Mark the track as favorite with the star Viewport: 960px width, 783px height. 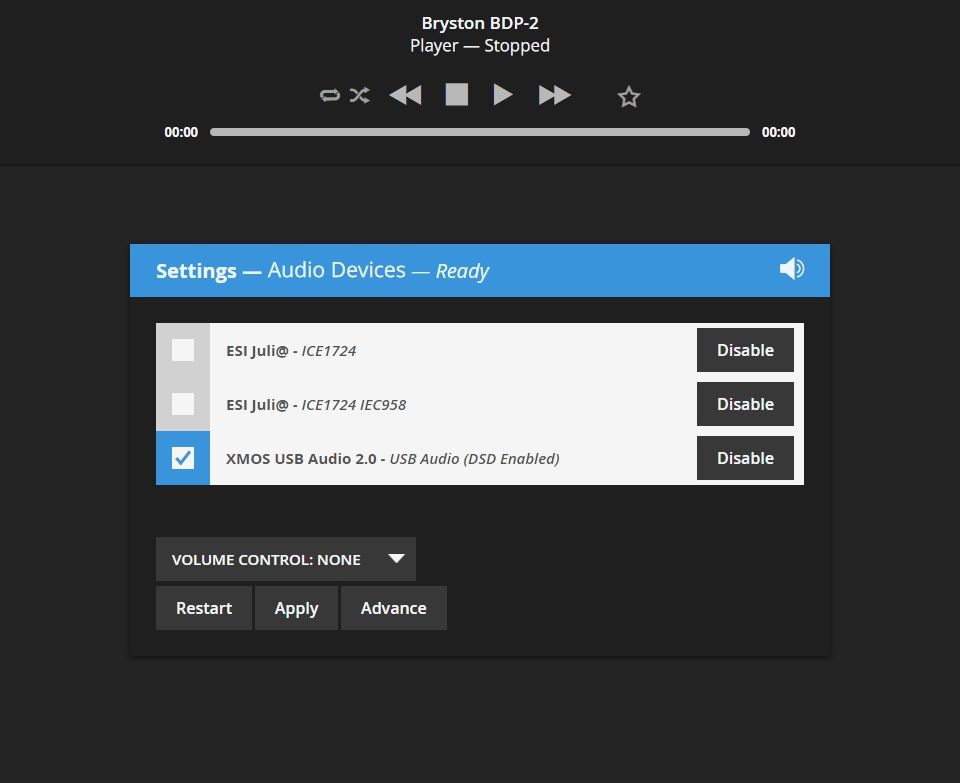pyautogui.click(x=629, y=97)
